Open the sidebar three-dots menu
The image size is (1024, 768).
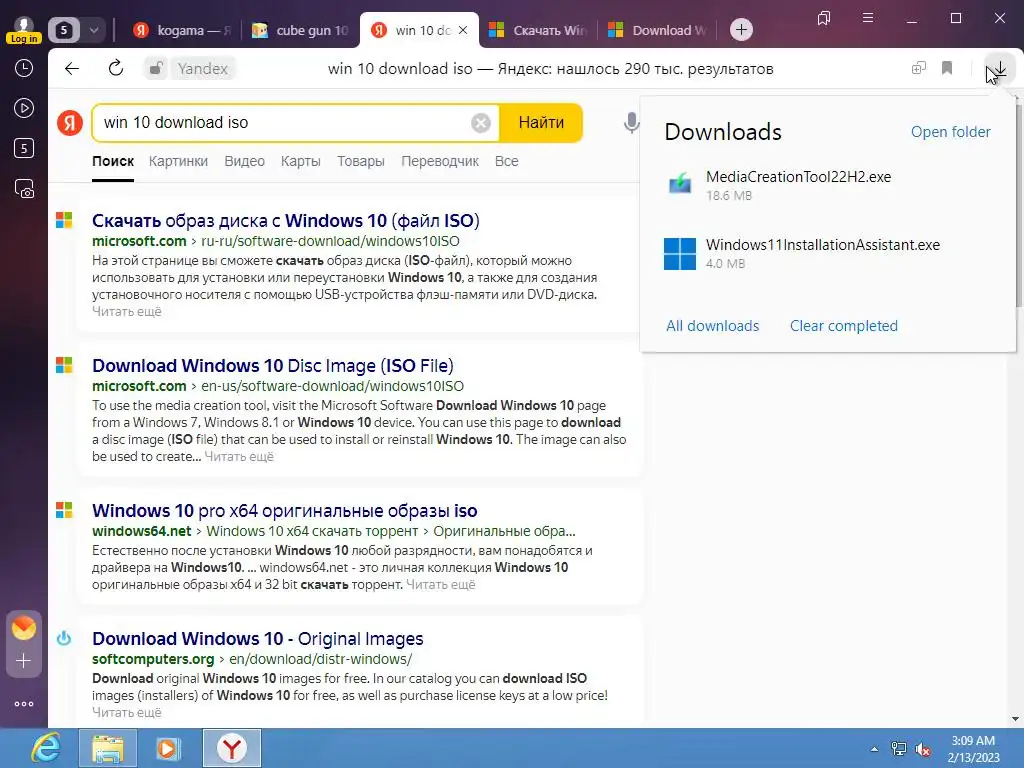(x=24, y=704)
